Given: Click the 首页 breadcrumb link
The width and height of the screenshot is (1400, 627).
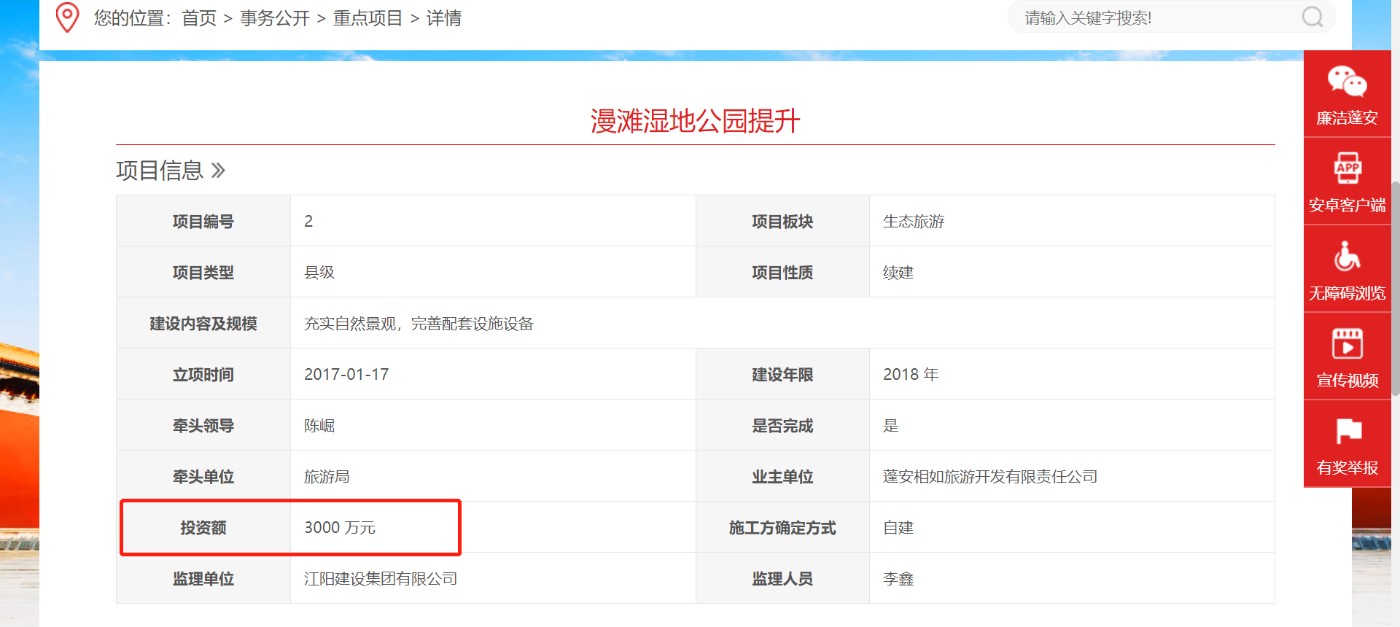Looking at the screenshot, I should pos(199,18).
